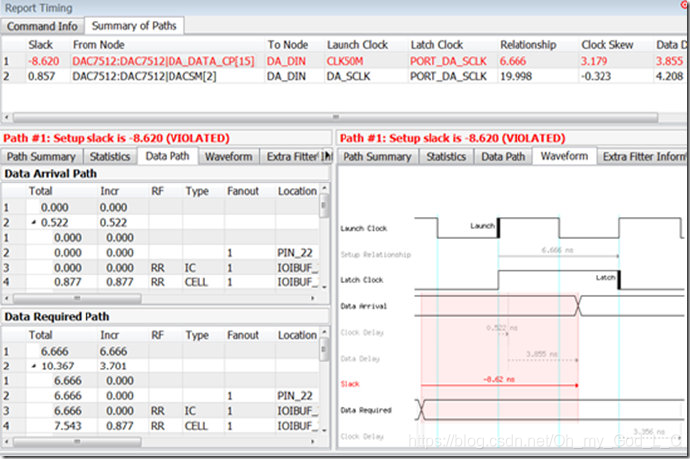The height and width of the screenshot is (459, 690).
Task: Collapse the 10.367 row in Data Required Path
Action: (34, 366)
